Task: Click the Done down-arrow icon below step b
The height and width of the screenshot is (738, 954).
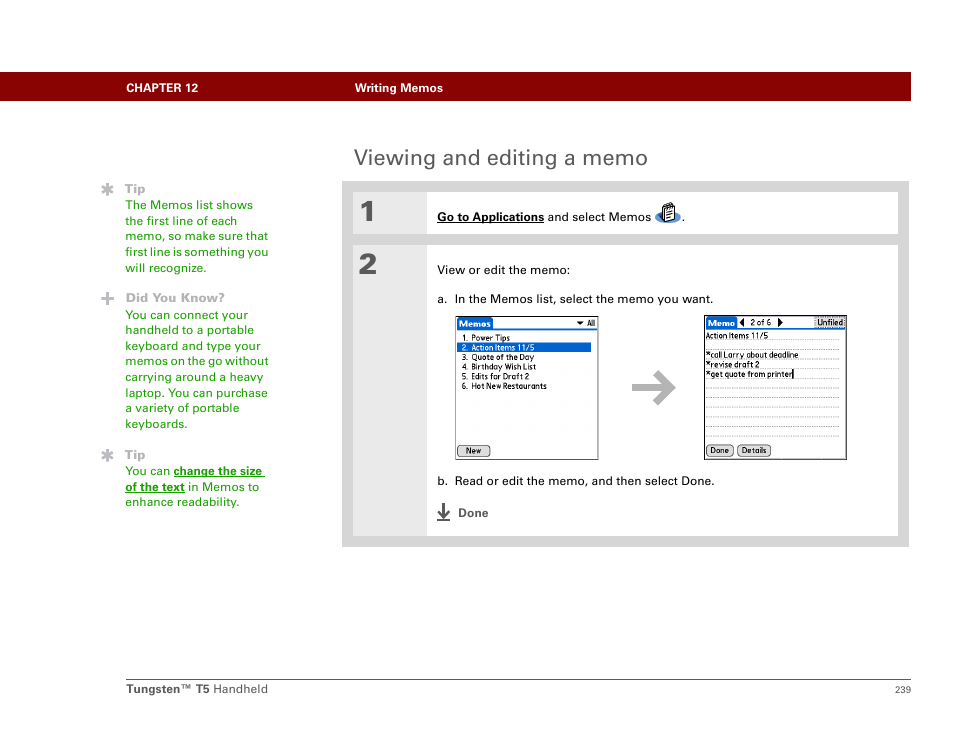Action: (444, 512)
